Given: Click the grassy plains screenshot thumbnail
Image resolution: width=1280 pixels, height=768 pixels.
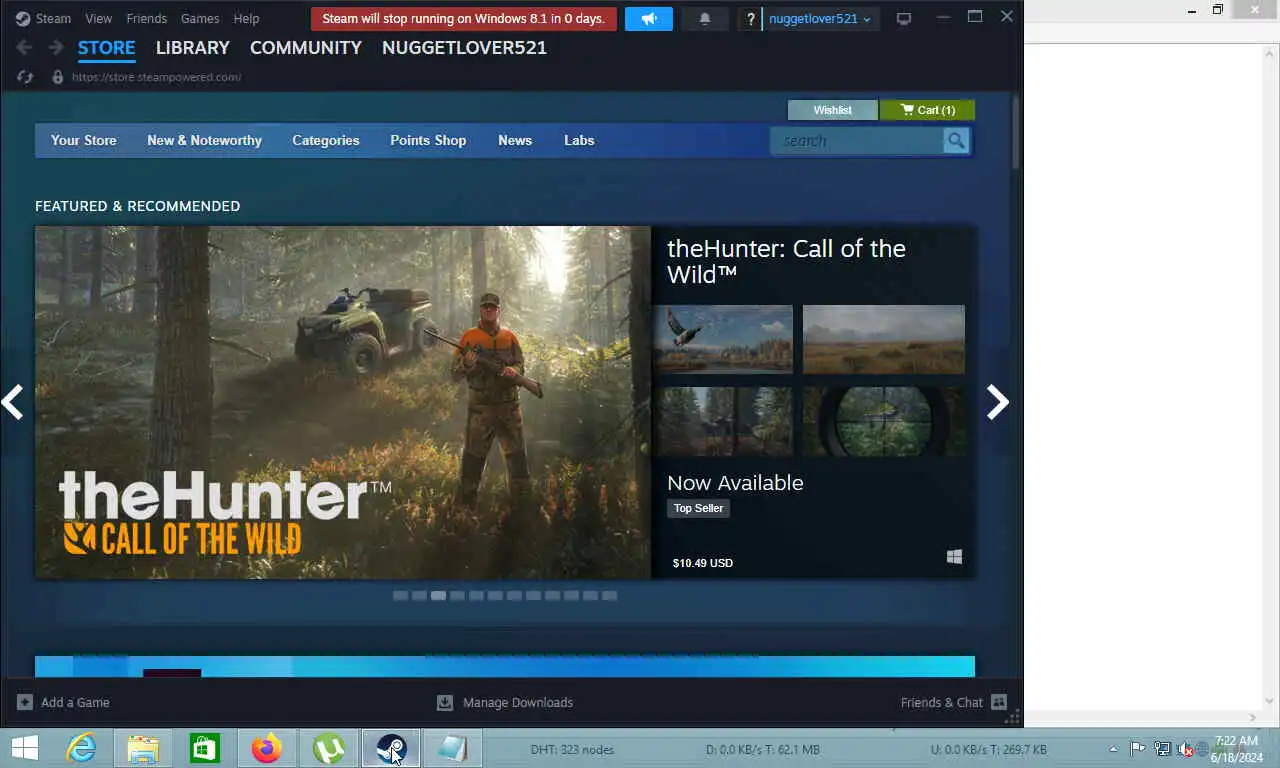Looking at the screenshot, I should click(884, 340).
